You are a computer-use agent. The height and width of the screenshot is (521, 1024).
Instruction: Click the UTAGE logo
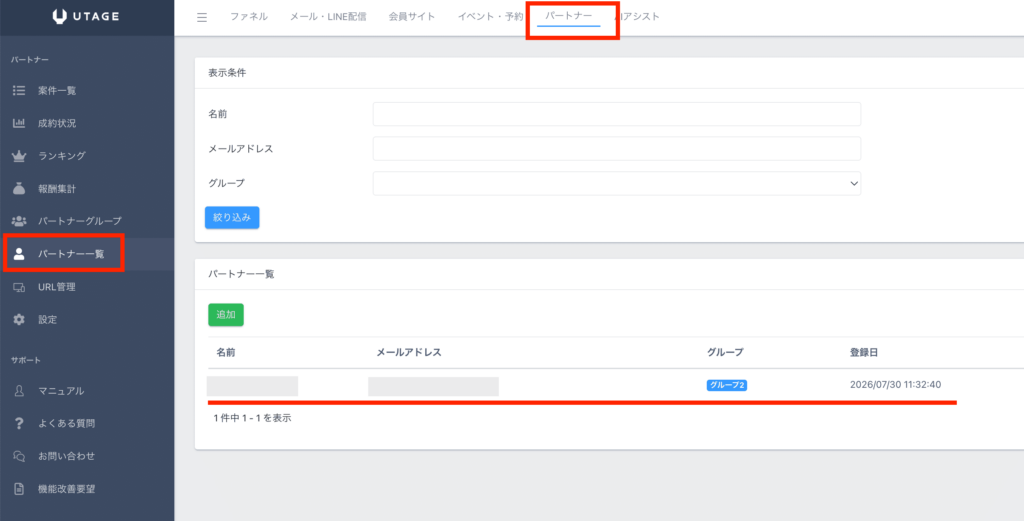[x=86, y=16]
